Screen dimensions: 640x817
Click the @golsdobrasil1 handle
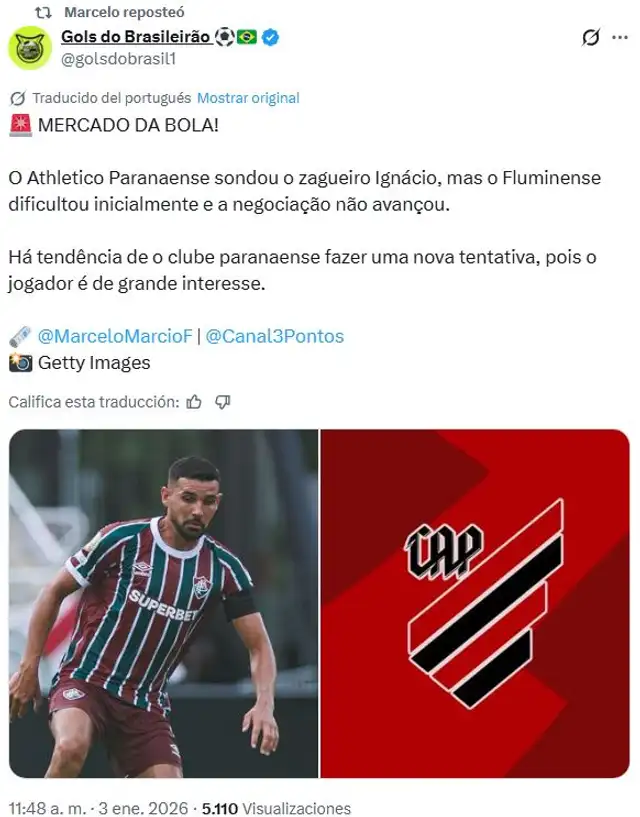tap(118, 59)
